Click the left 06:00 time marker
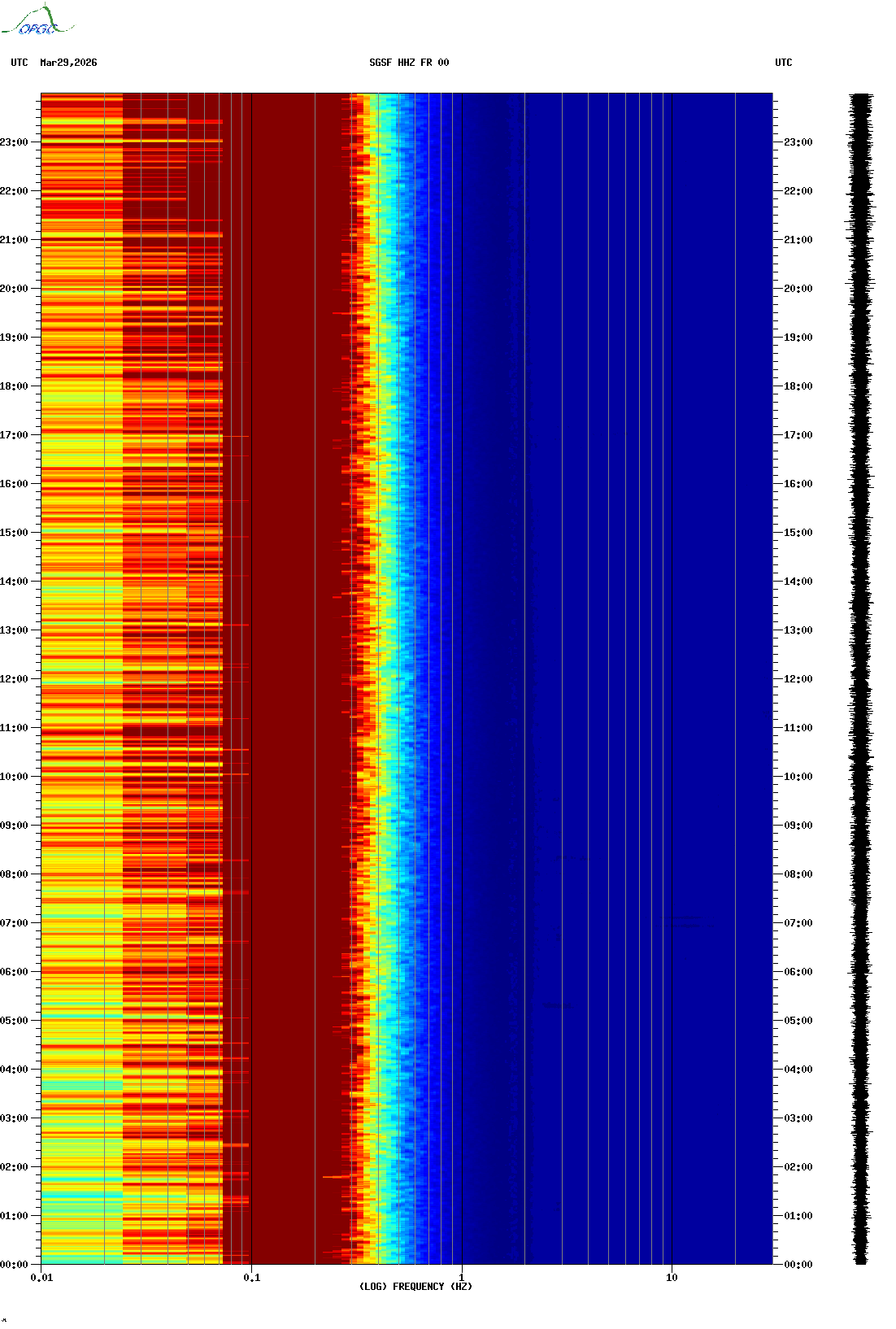 pyautogui.click(x=14, y=972)
